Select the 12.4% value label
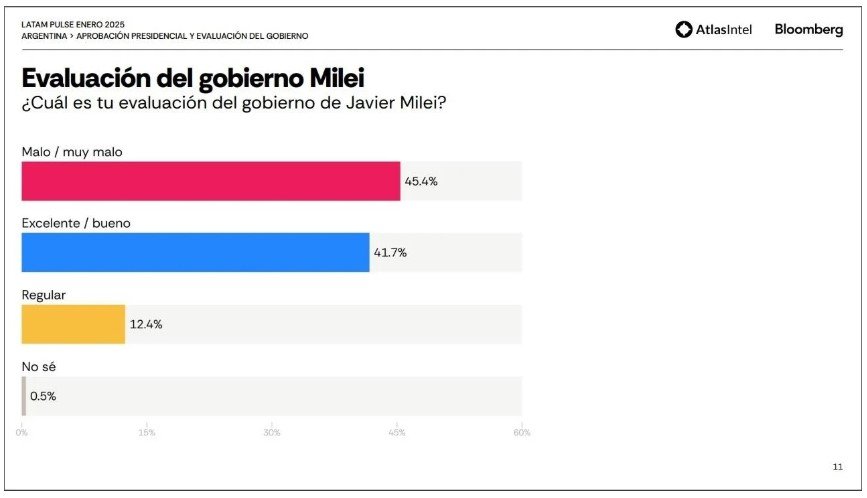 [145, 324]
